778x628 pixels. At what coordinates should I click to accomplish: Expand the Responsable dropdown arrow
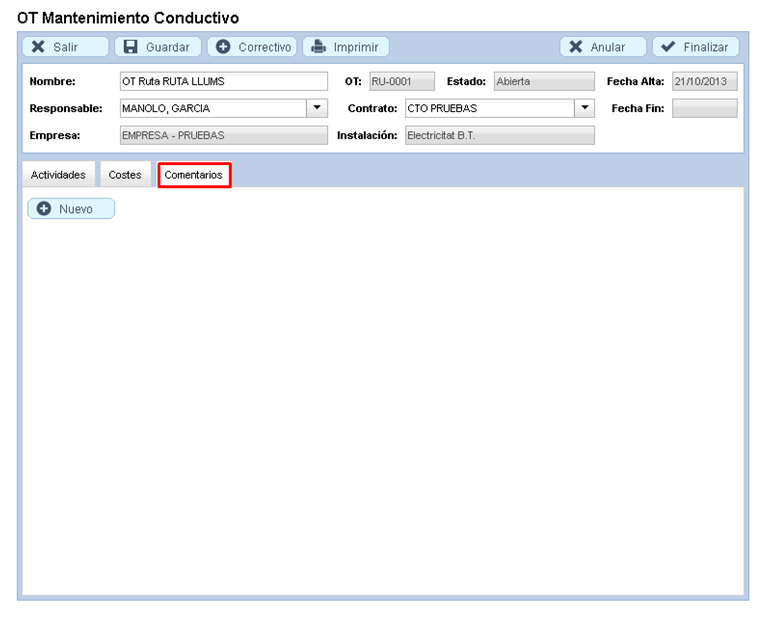click(317, 108)
